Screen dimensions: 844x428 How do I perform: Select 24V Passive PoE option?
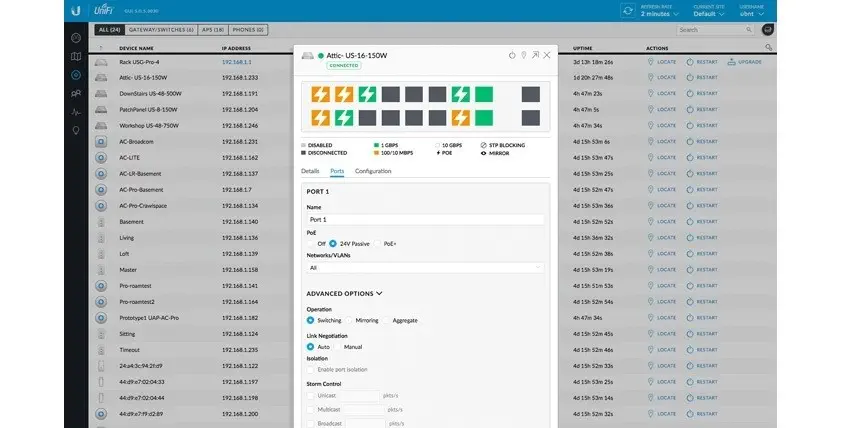click(333, 244)
